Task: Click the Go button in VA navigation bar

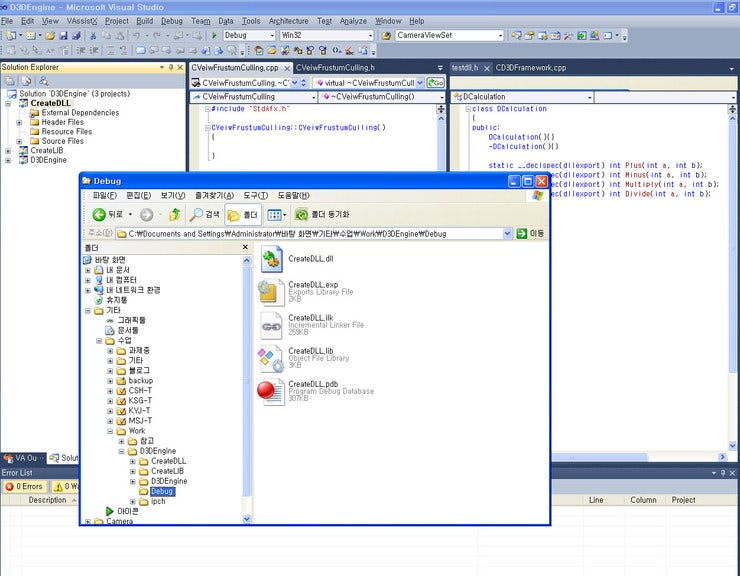Action: click(435, 83)
